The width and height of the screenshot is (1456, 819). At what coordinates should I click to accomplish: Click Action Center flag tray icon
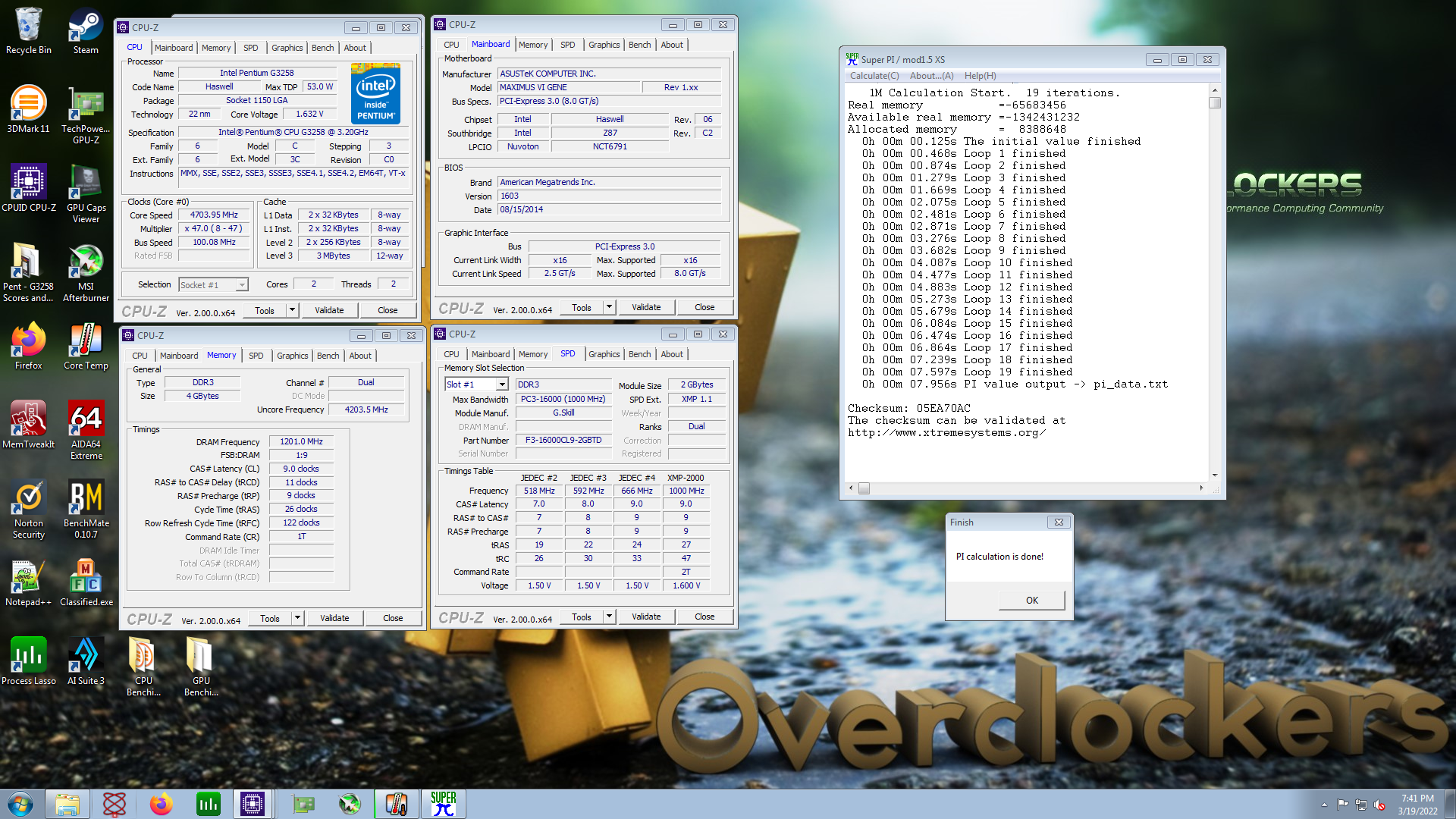(x=1342, y=805)
